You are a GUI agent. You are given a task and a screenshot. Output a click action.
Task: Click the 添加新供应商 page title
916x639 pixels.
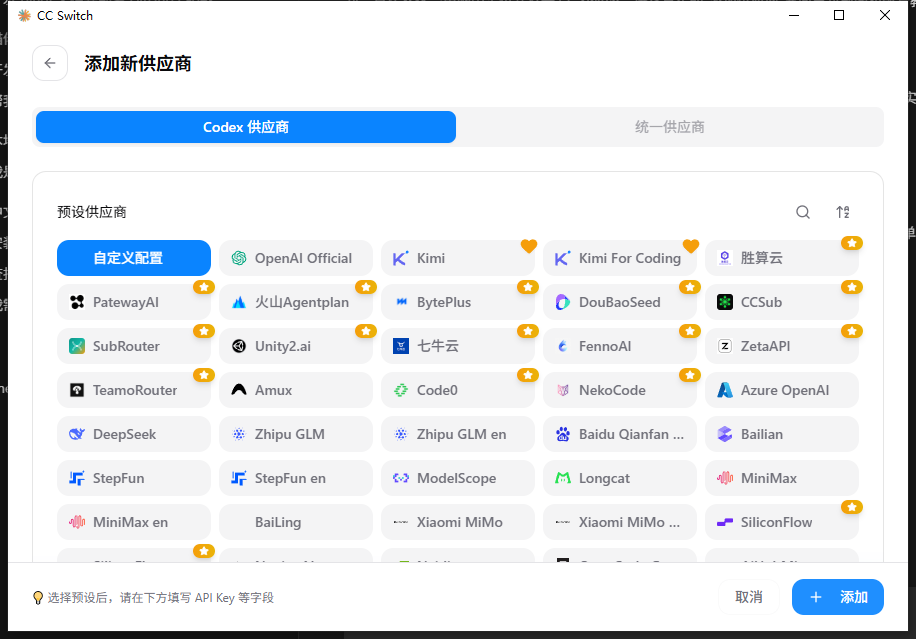coord(138,63)
